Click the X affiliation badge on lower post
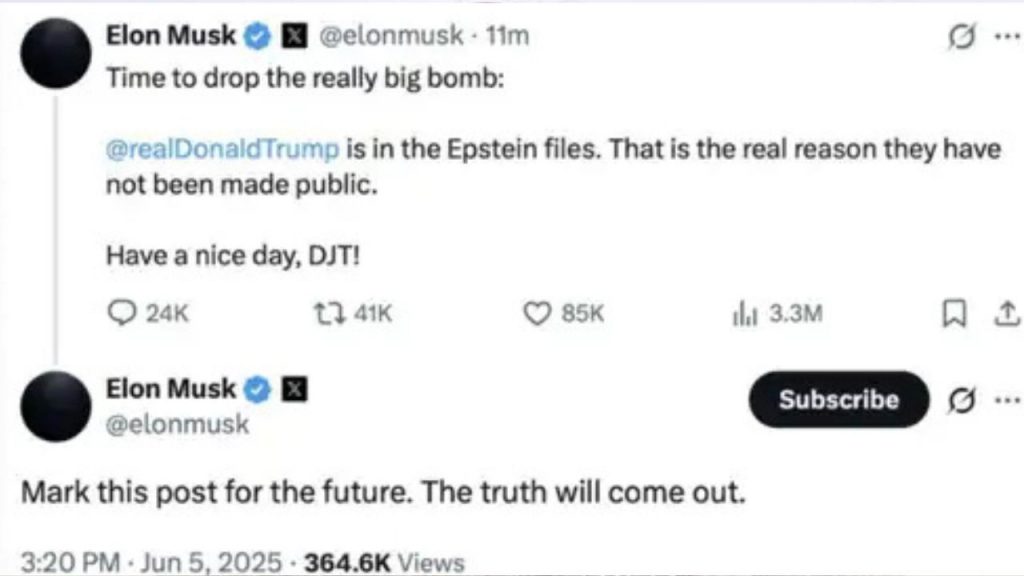 tap(294, 388)
